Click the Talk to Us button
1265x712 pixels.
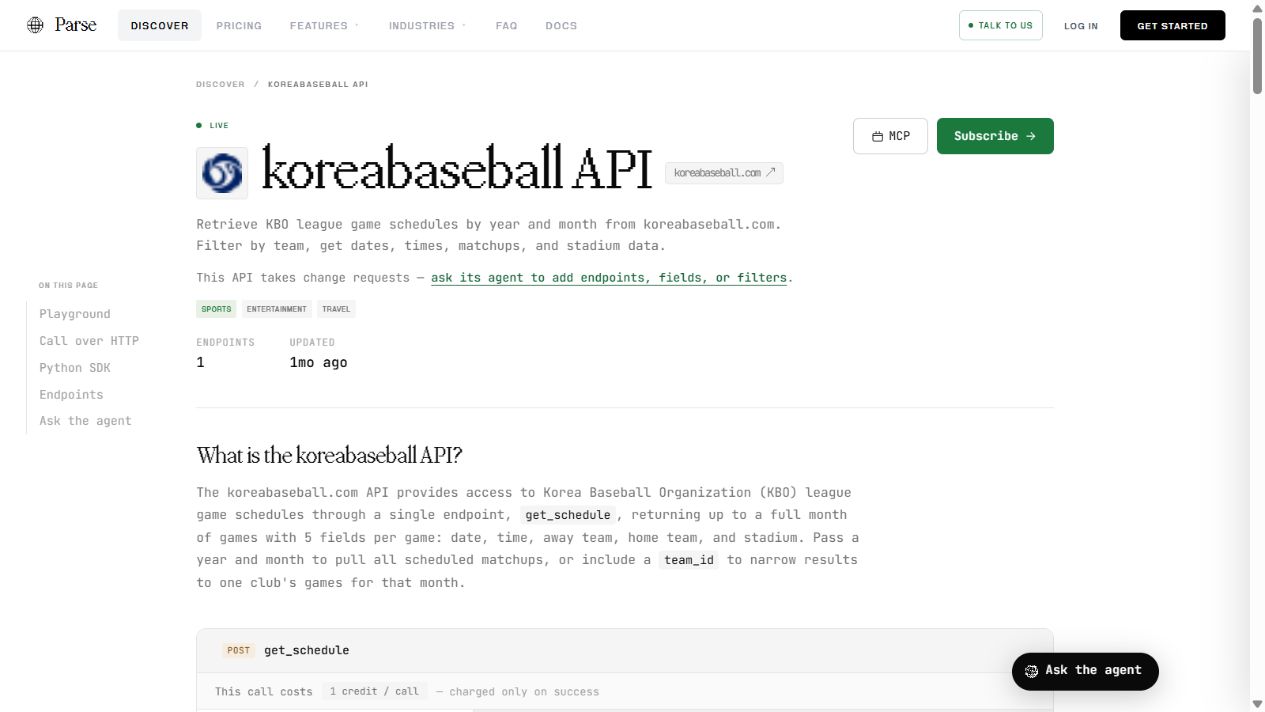1000,25
